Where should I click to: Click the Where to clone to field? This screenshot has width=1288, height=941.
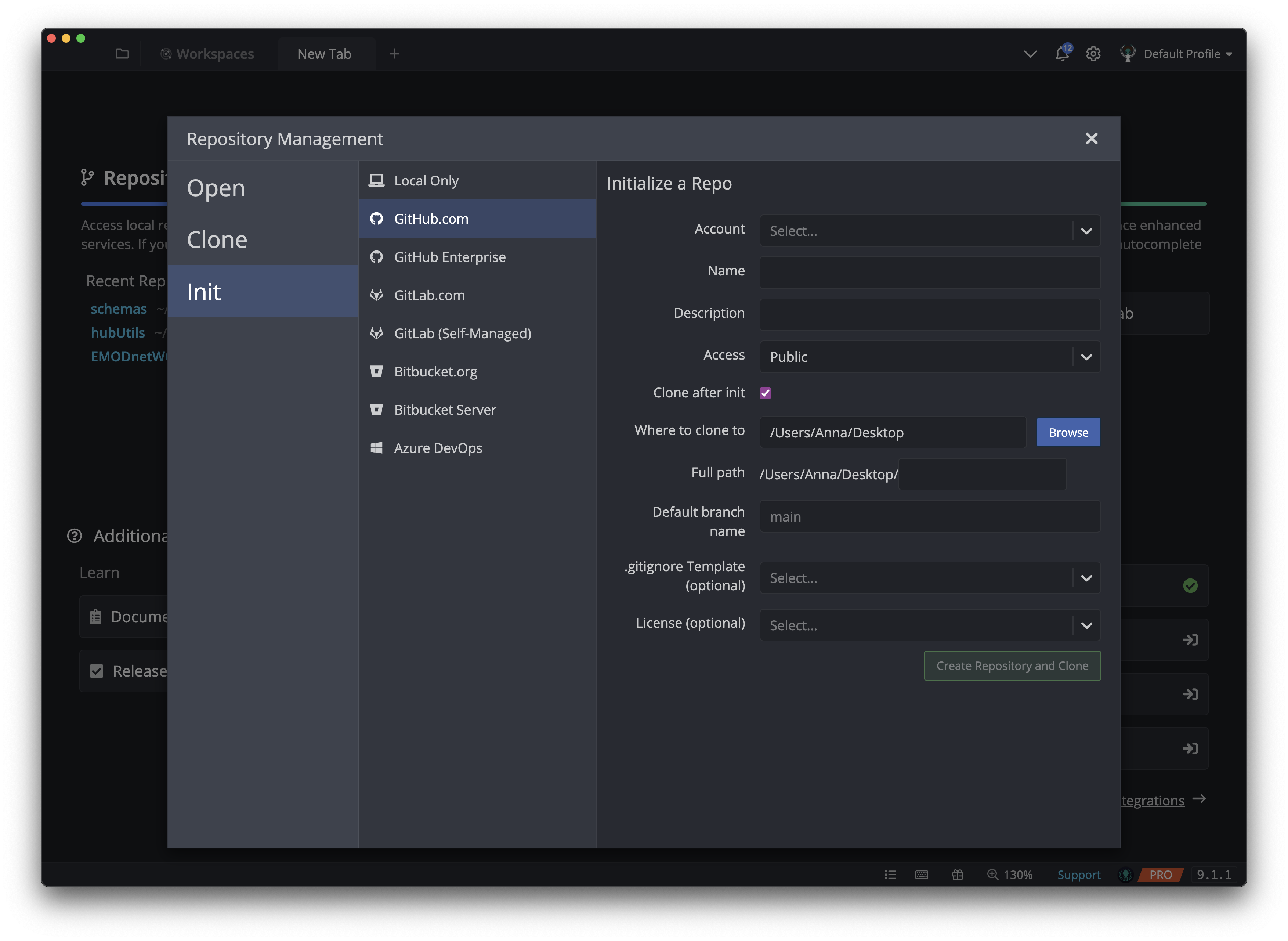point(892,432)
